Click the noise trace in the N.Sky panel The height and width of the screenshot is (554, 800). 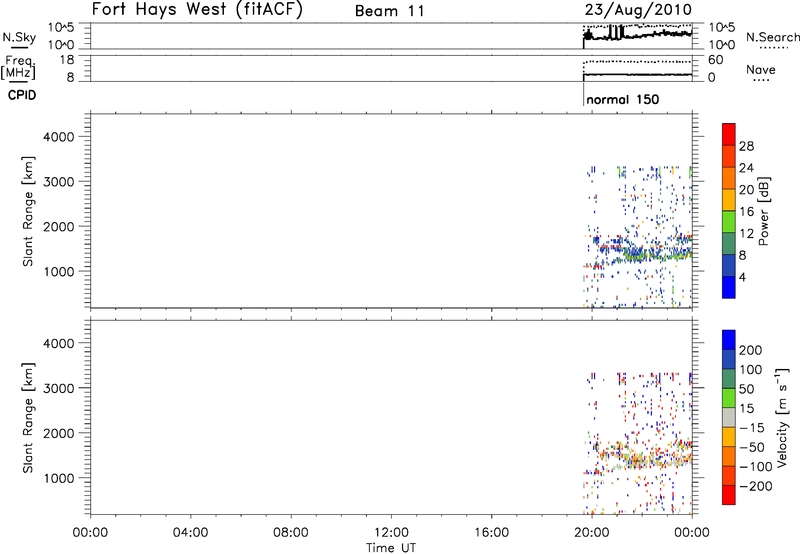pos(638,35)
